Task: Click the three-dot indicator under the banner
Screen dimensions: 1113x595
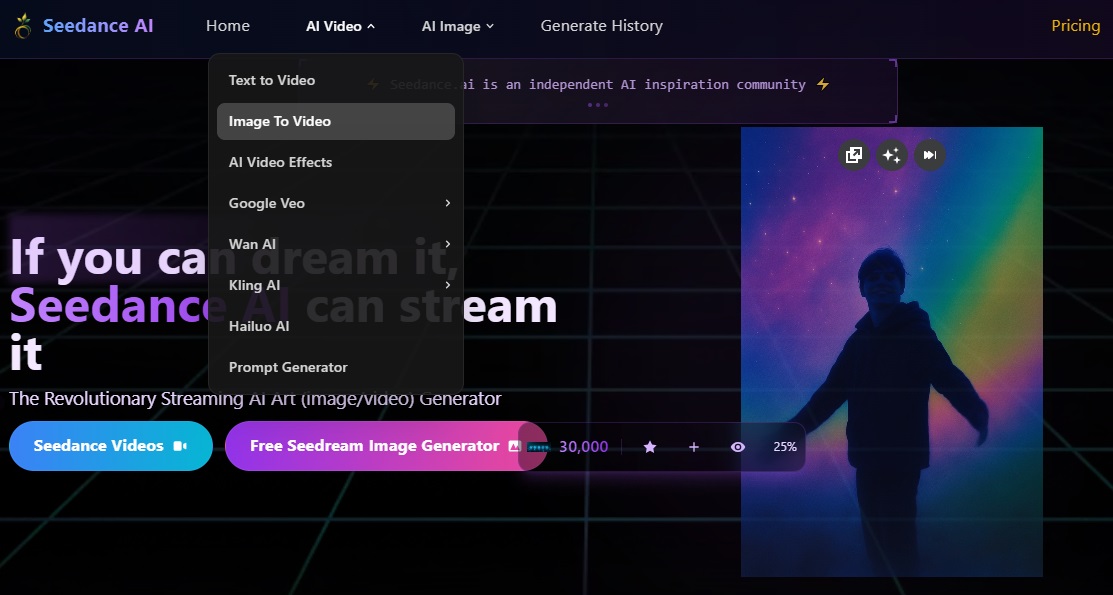Action: [x=597, y=105]
